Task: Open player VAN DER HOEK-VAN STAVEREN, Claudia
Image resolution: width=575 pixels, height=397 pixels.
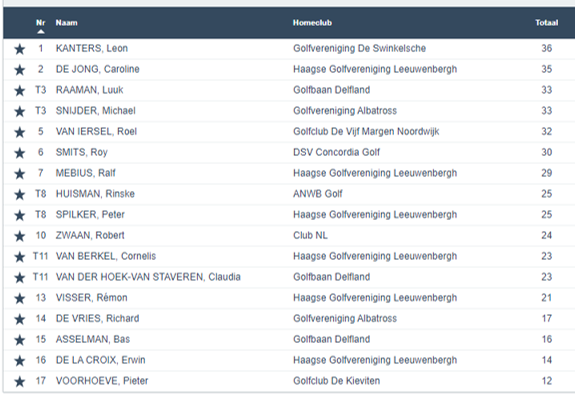Action: 148,277
